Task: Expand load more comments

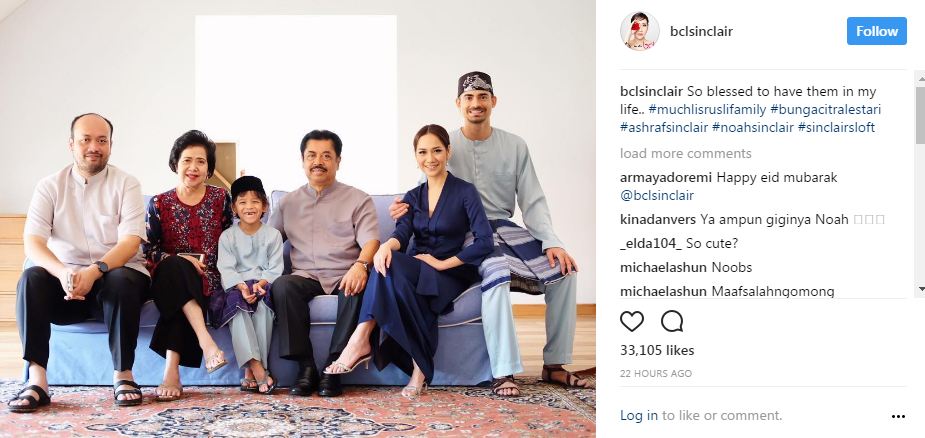Action: [x=685, y=153]
